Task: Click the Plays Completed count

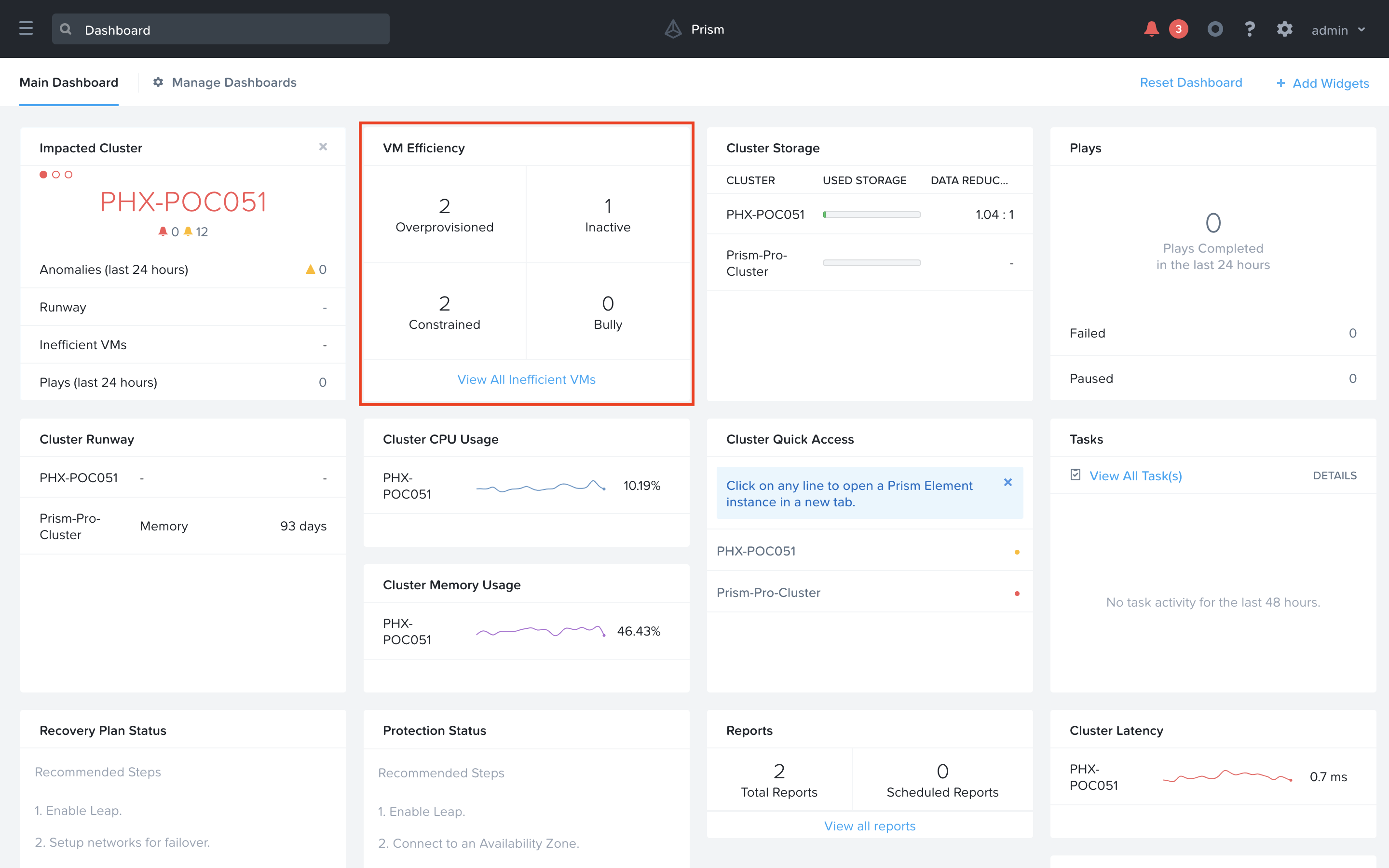Action: [1213, 223]
